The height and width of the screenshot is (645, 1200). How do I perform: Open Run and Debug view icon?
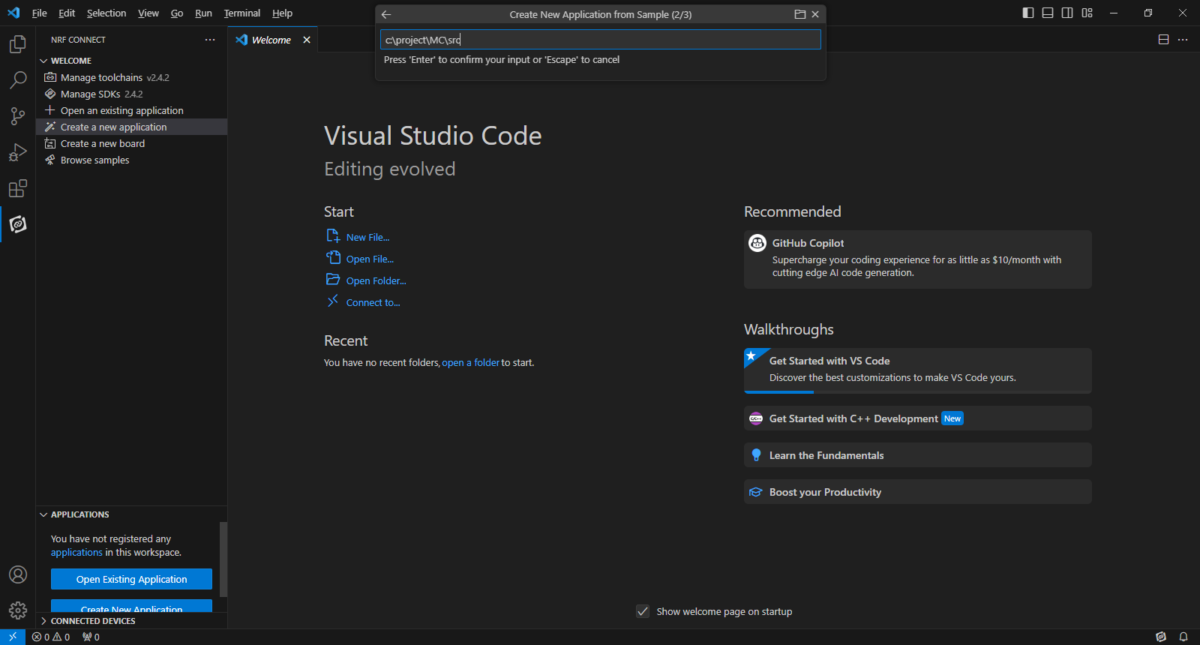click(17, 152)
